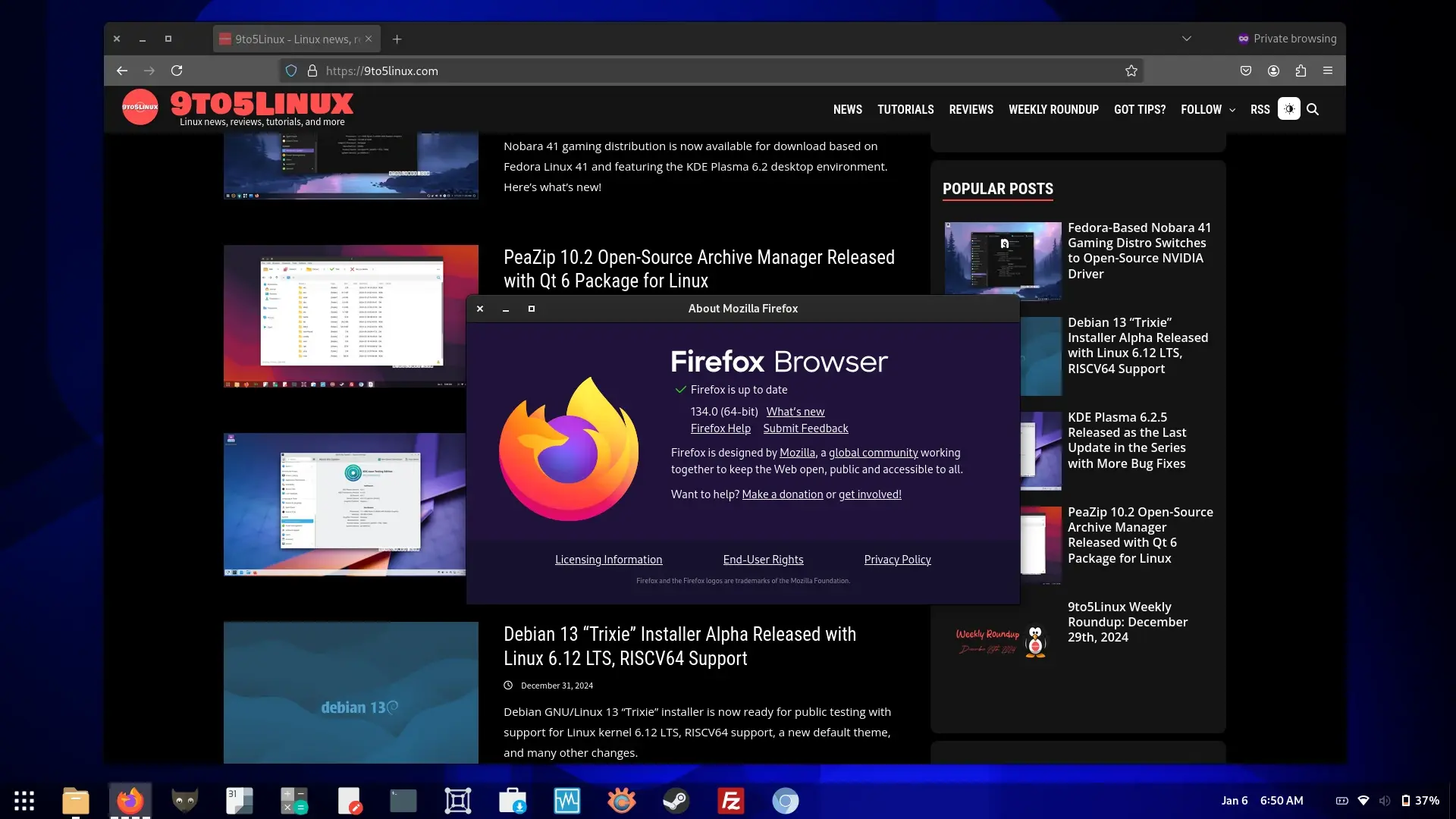Click the Private browsing indicator
This screenshot has height=819, width=1456.
pos(1287,39)
